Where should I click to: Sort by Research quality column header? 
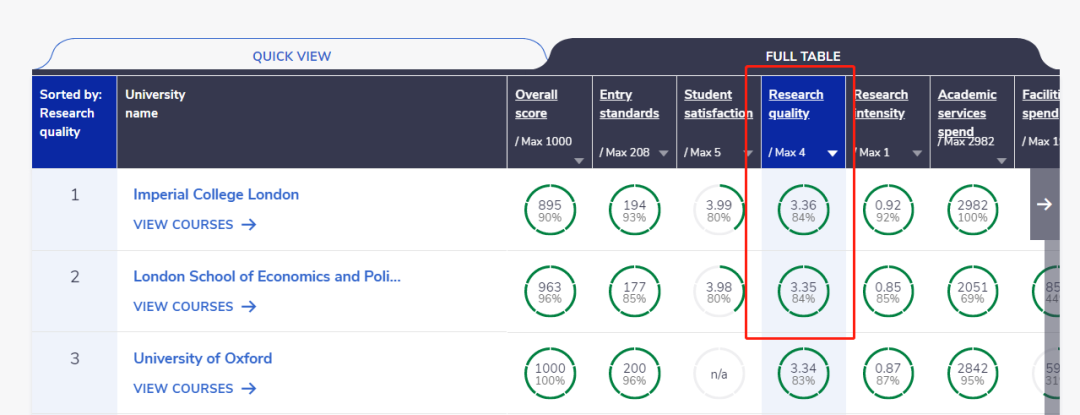point(796,104)
